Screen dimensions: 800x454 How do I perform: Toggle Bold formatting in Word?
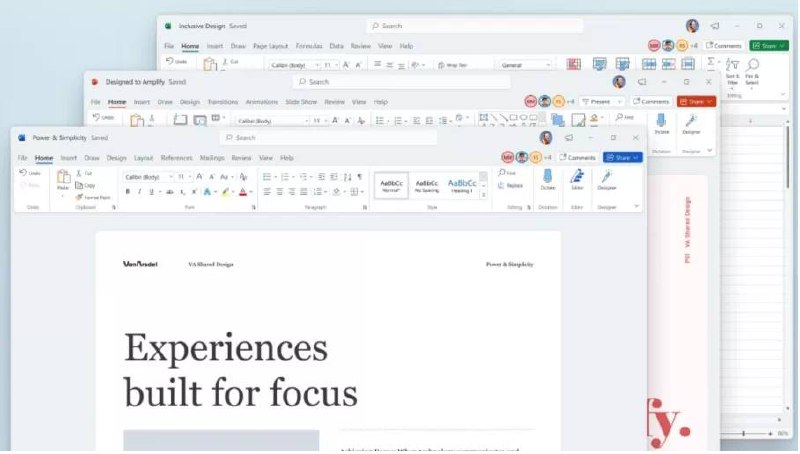127,191
